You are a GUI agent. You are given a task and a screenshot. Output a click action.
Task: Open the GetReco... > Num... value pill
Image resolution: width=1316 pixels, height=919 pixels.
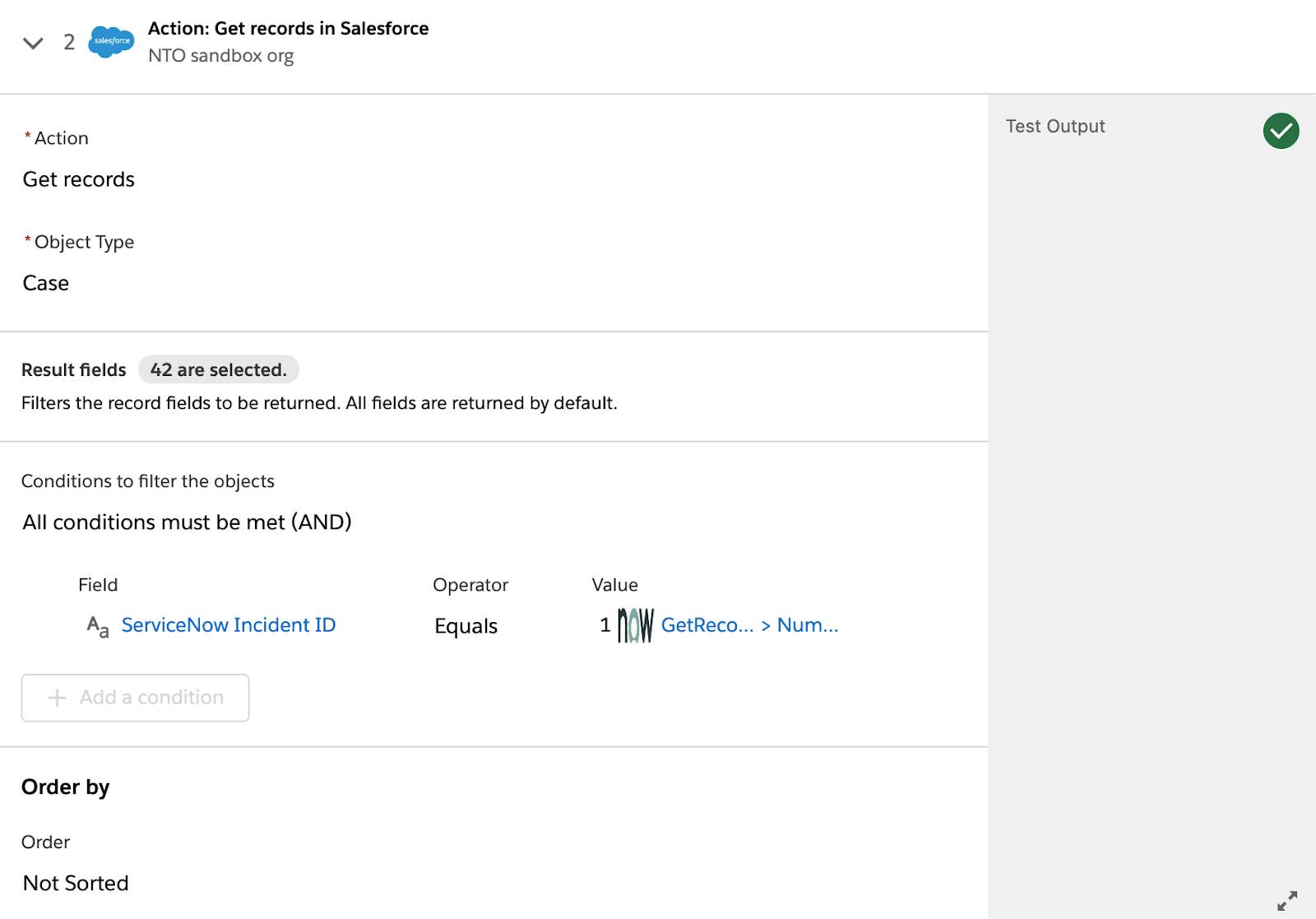(x=749, y=625)
